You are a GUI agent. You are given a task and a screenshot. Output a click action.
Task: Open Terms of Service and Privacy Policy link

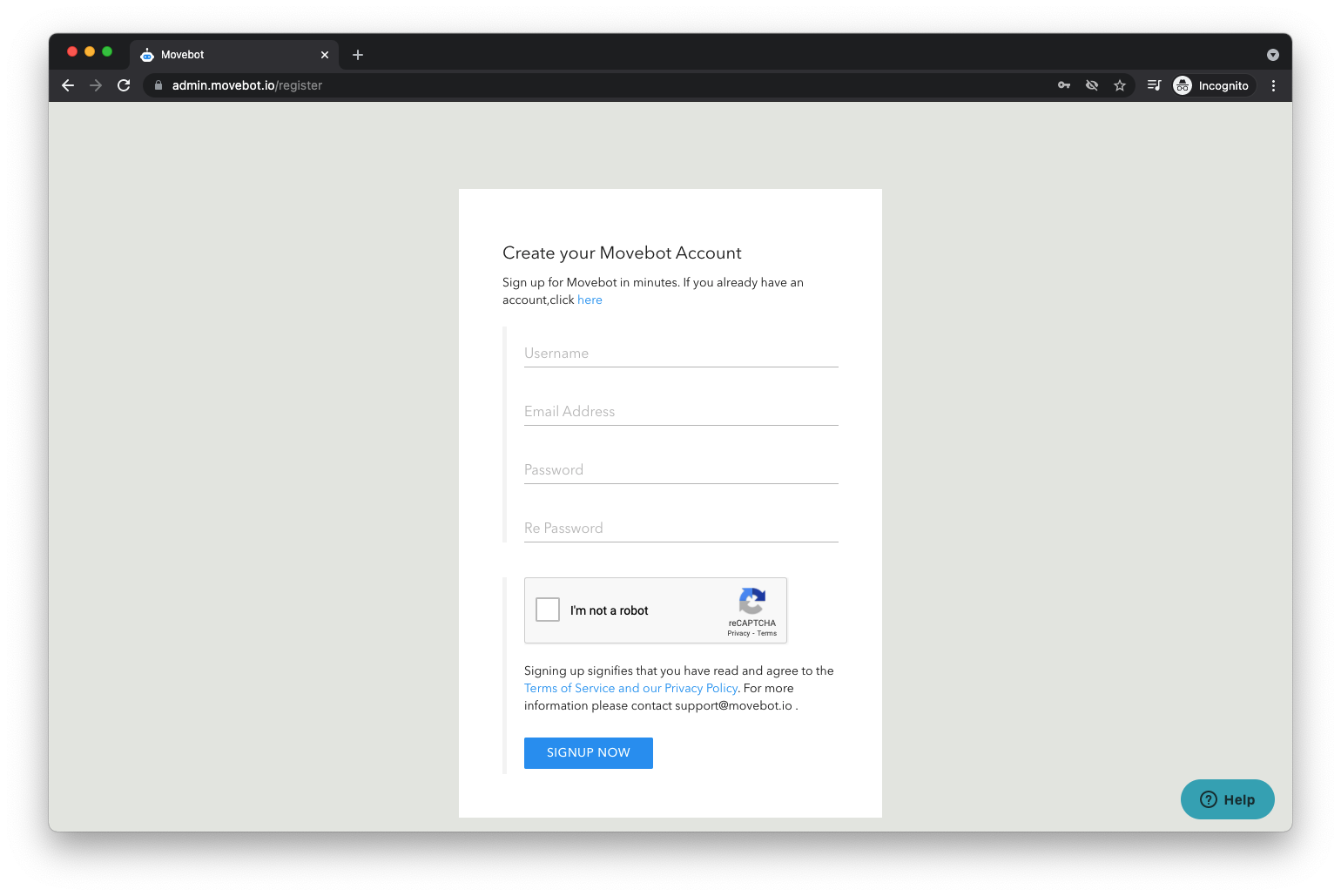[631, 688]
